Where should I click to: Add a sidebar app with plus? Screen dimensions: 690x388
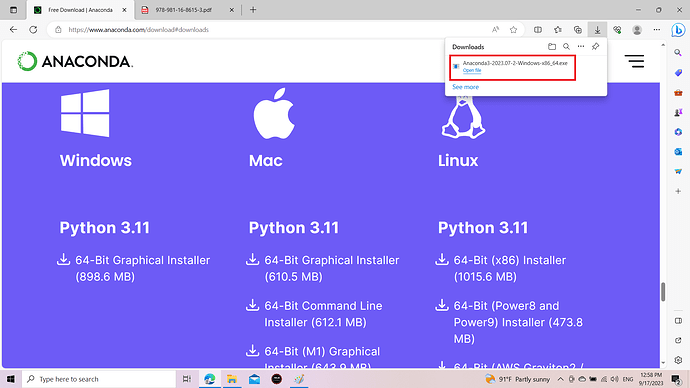[x=678, y=191]
